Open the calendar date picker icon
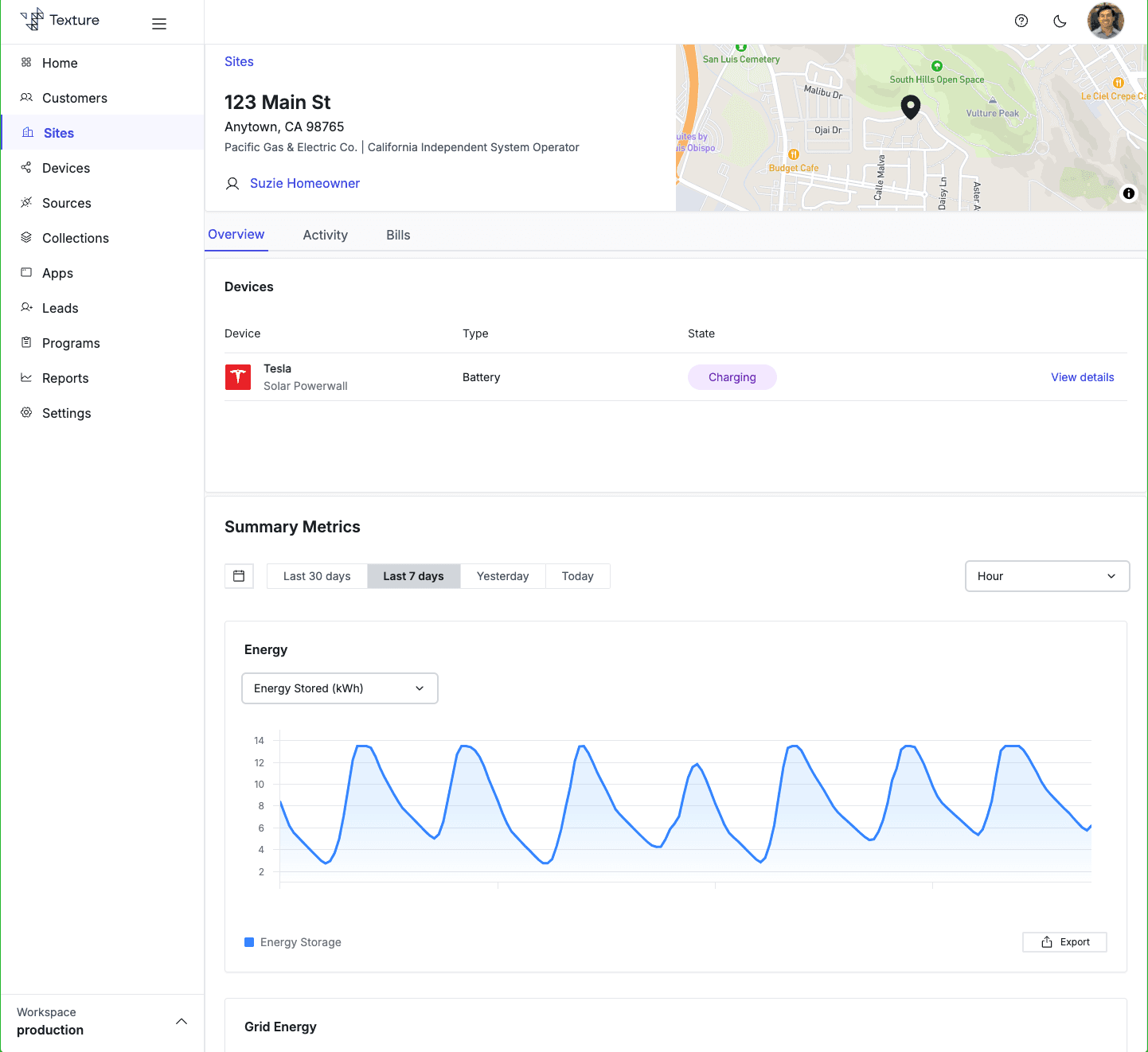The image size is (1148, 1052). [x=239, y=576]
